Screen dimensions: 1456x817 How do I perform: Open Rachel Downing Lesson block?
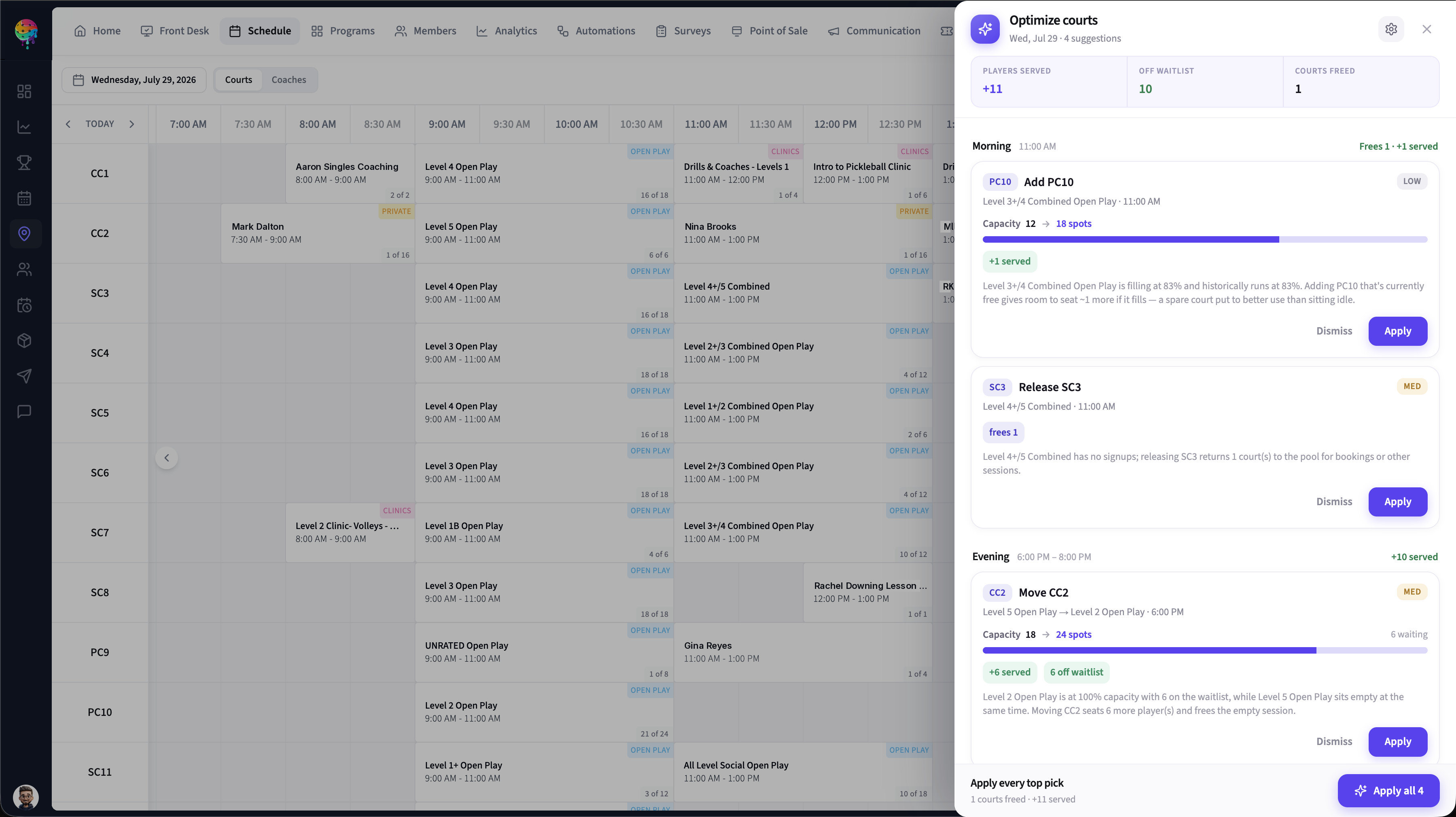(868, 593)
